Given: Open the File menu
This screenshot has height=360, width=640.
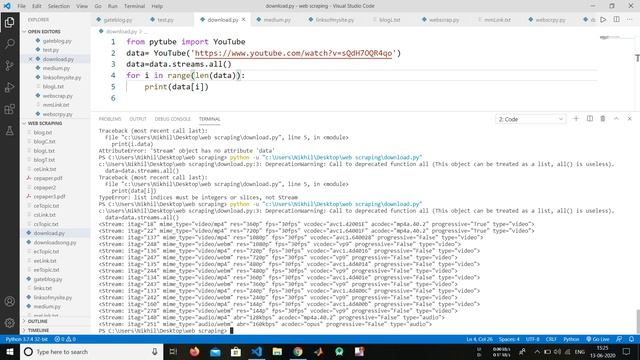Looking at the screenshot, I should 21,6.
